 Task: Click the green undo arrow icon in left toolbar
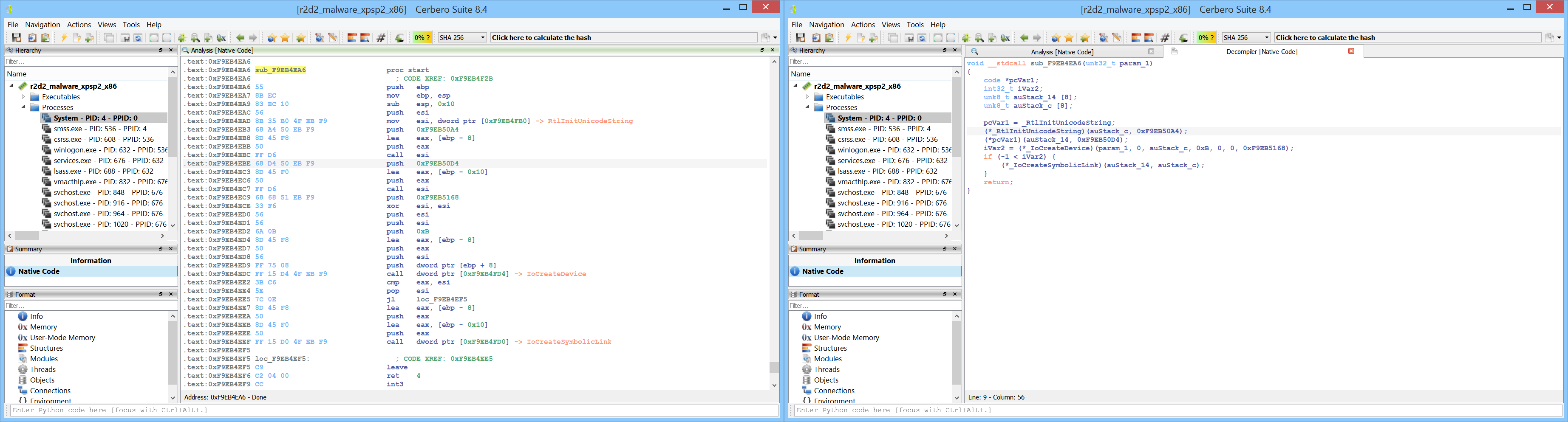[399, 38]
